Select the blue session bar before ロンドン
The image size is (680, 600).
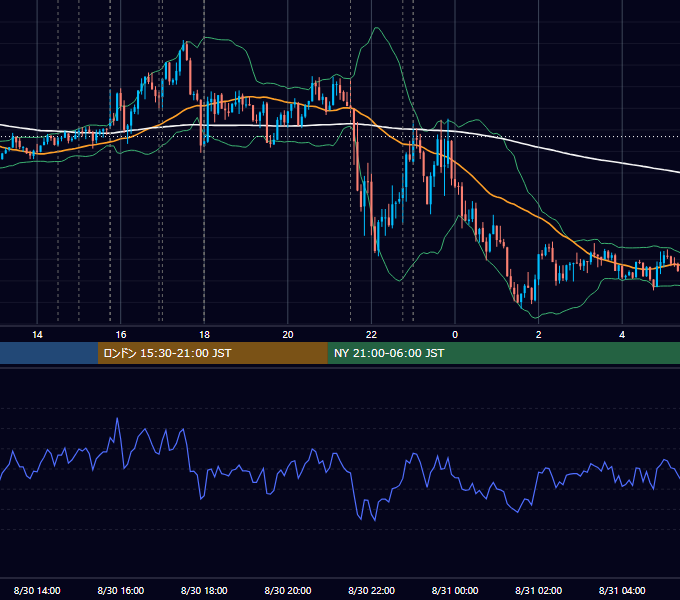pyautogui.click(x=49, y=353)
